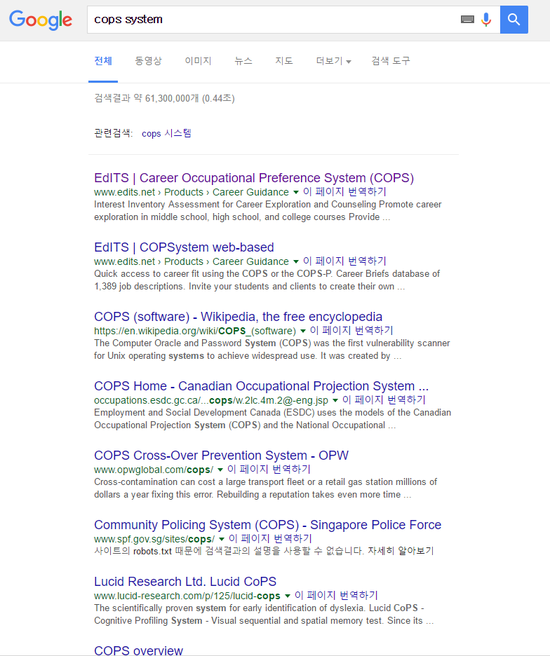This screenshot has width=550, height=656.
Task: Expand arrow beside www.opwglobal.com/cops URL
Action: [220, 470]
